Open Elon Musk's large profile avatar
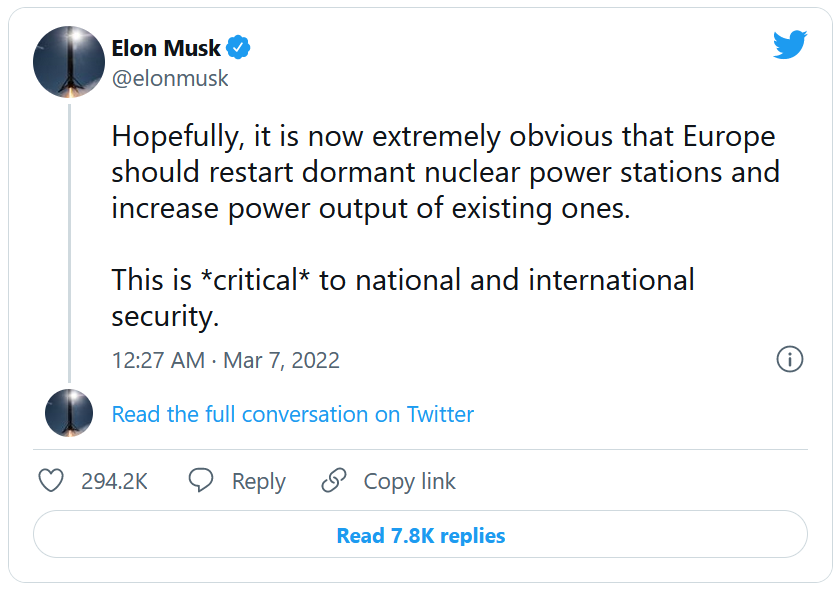The width and height of the screenshot is (839, 591). click(69, 62)
